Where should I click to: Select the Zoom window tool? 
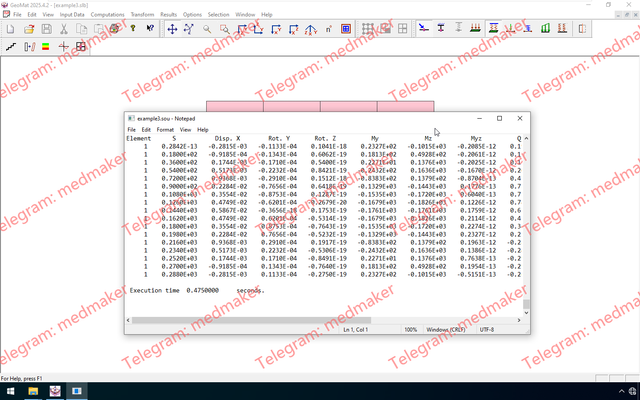coord(224,29)
